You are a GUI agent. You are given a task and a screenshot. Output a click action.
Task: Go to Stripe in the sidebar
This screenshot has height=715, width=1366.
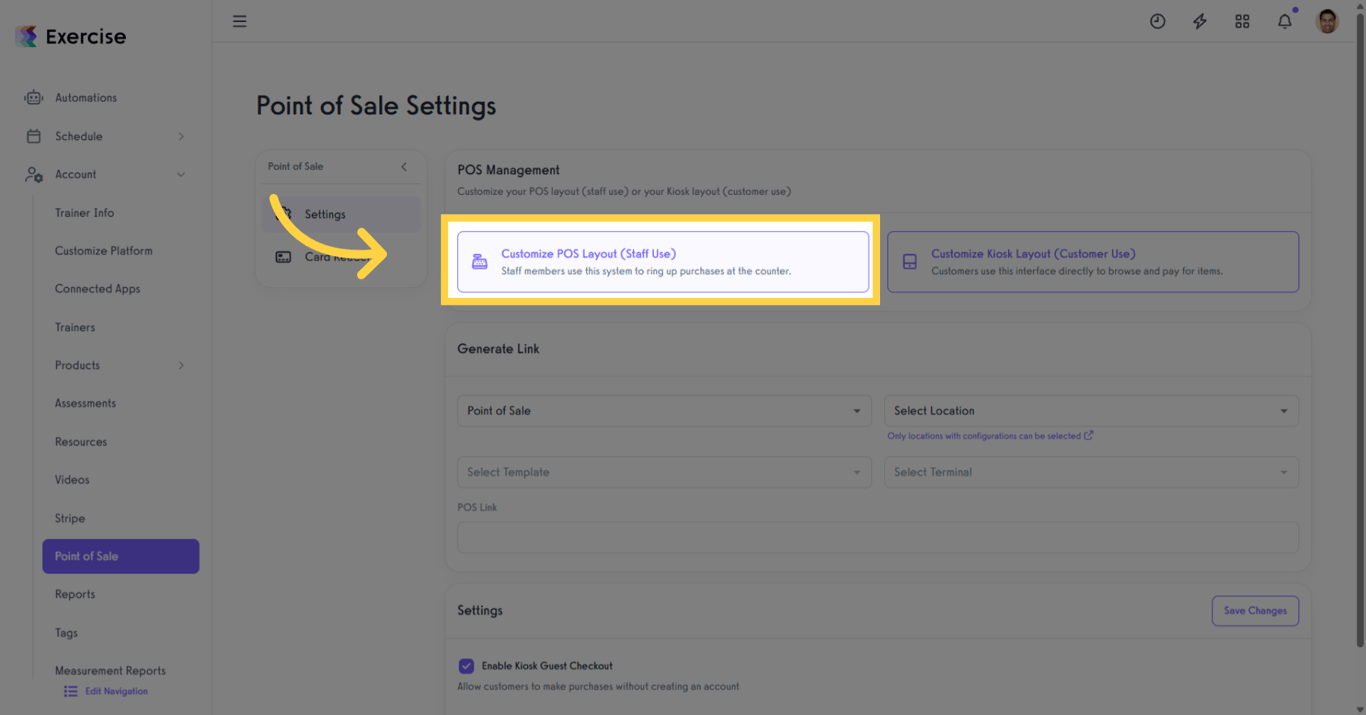pos(70,518)
